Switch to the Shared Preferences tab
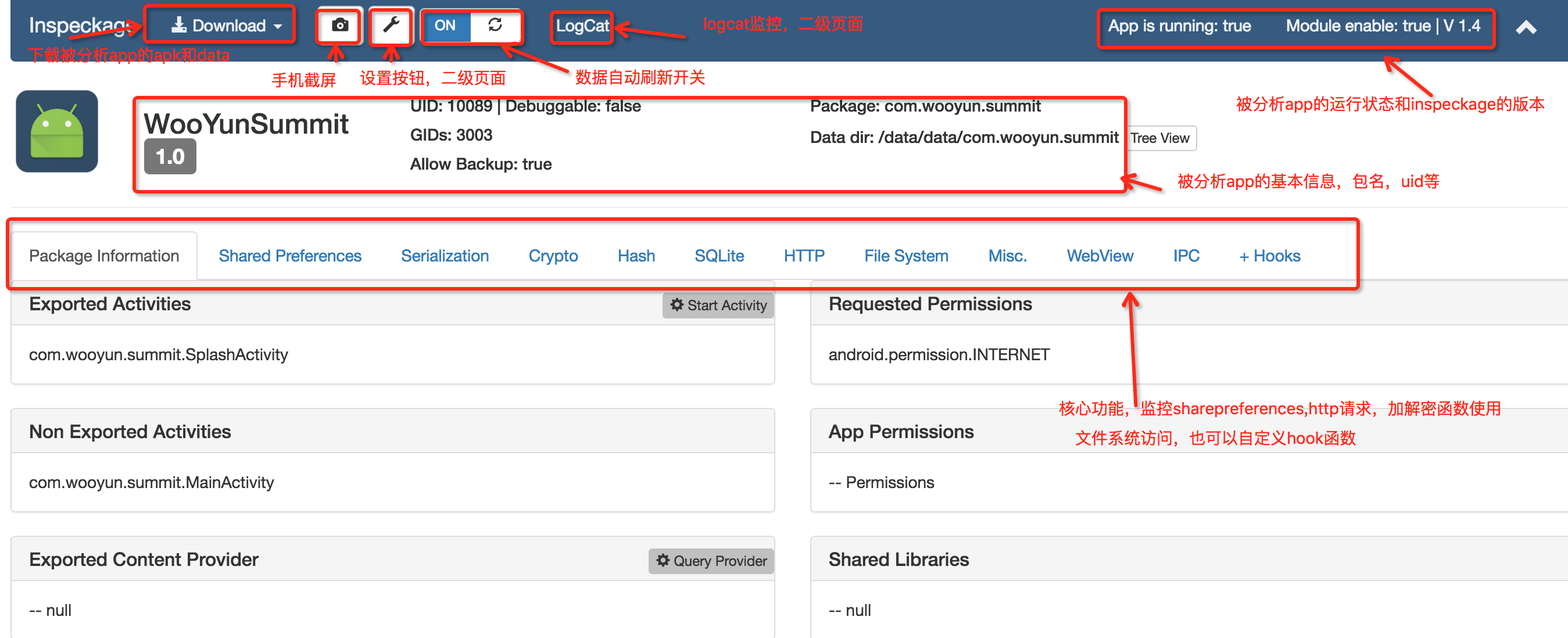This screenshot has width=1568, height=638. pyautogui.click(x=290, y=256)
